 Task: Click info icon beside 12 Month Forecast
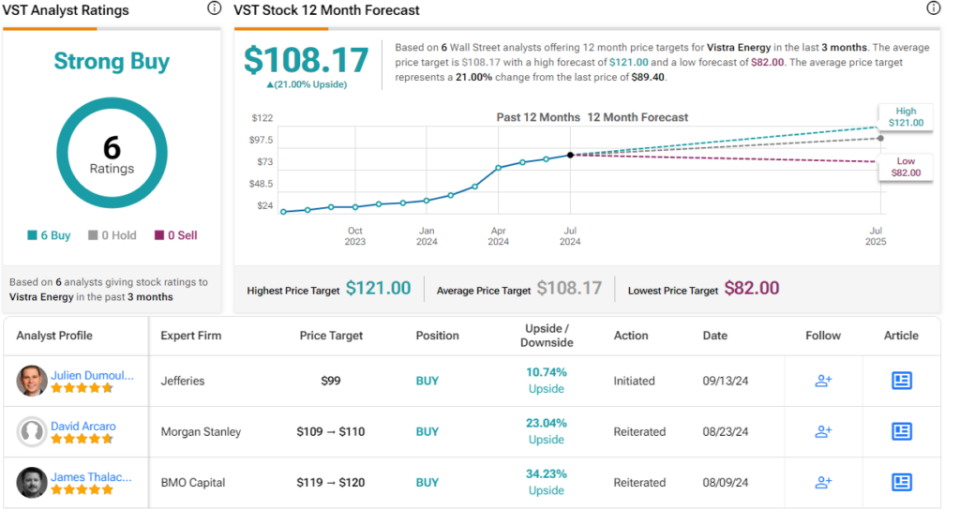tap(933, 9)
